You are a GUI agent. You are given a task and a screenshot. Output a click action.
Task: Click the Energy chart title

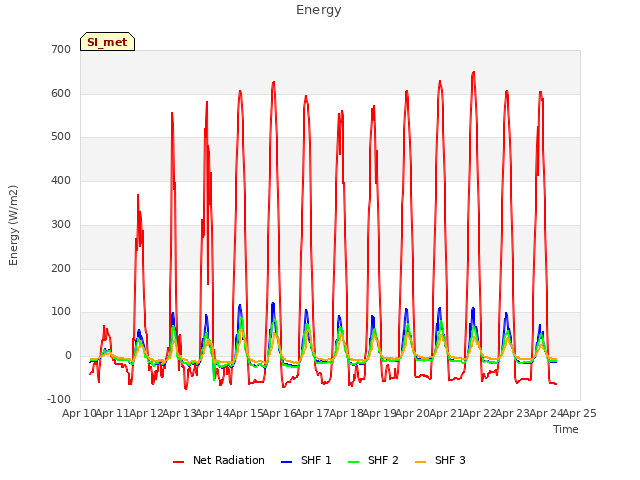tap(319, 10)
